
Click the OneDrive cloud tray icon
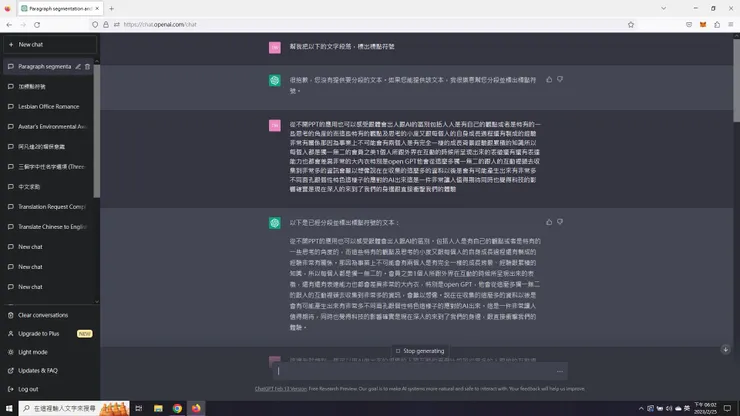[678, 408]
